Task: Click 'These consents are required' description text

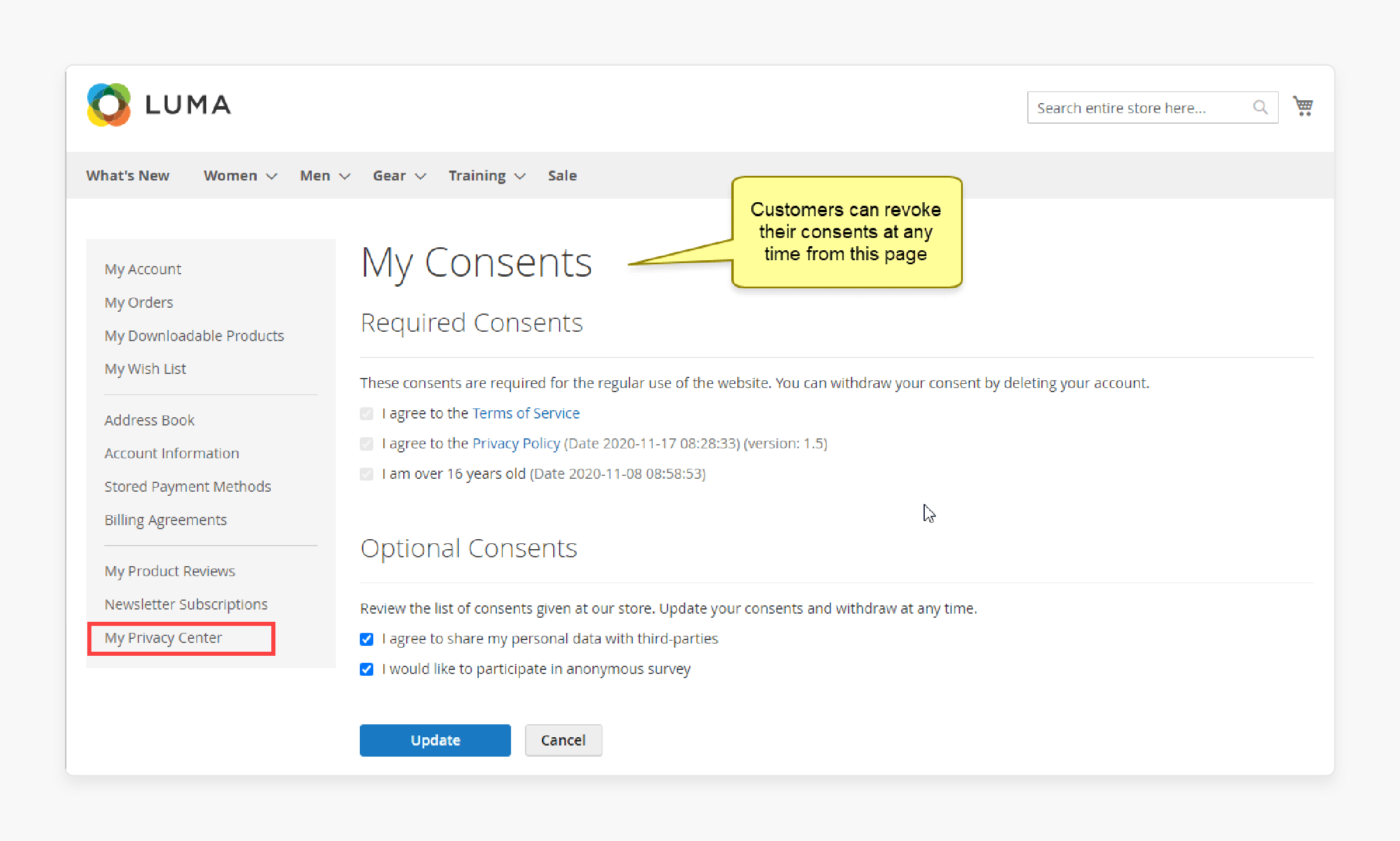Action: [755, 383]
